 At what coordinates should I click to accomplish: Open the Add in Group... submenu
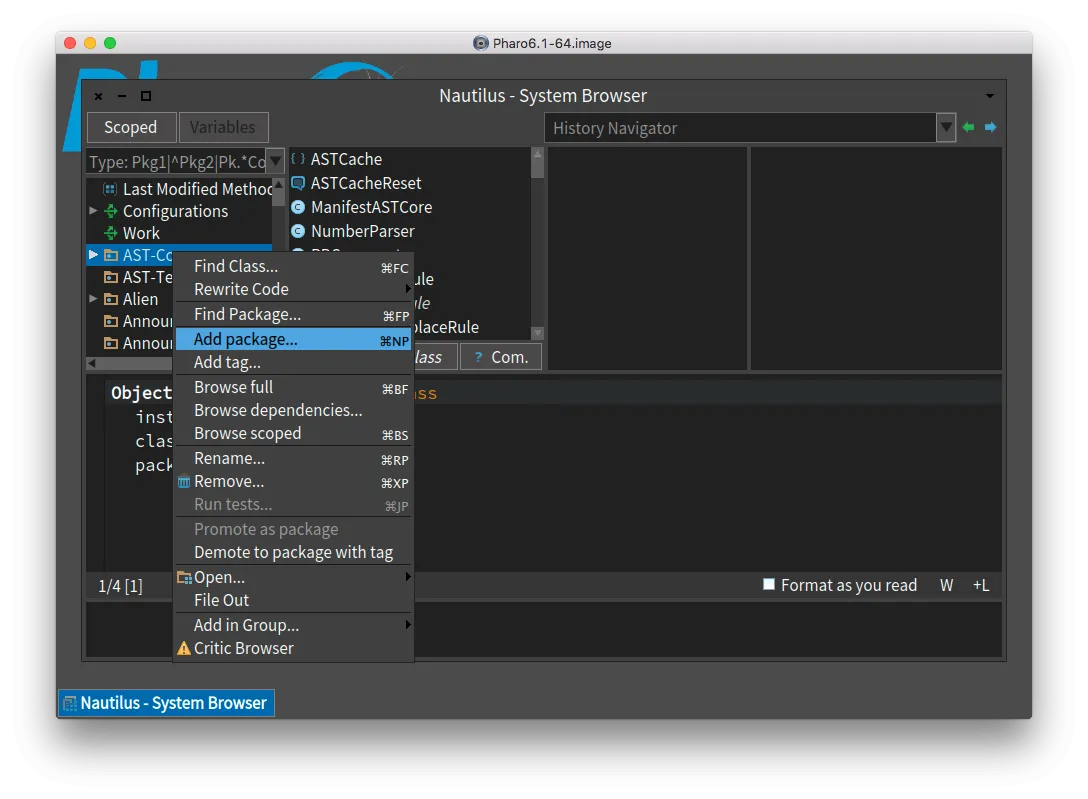coord(294,625)
